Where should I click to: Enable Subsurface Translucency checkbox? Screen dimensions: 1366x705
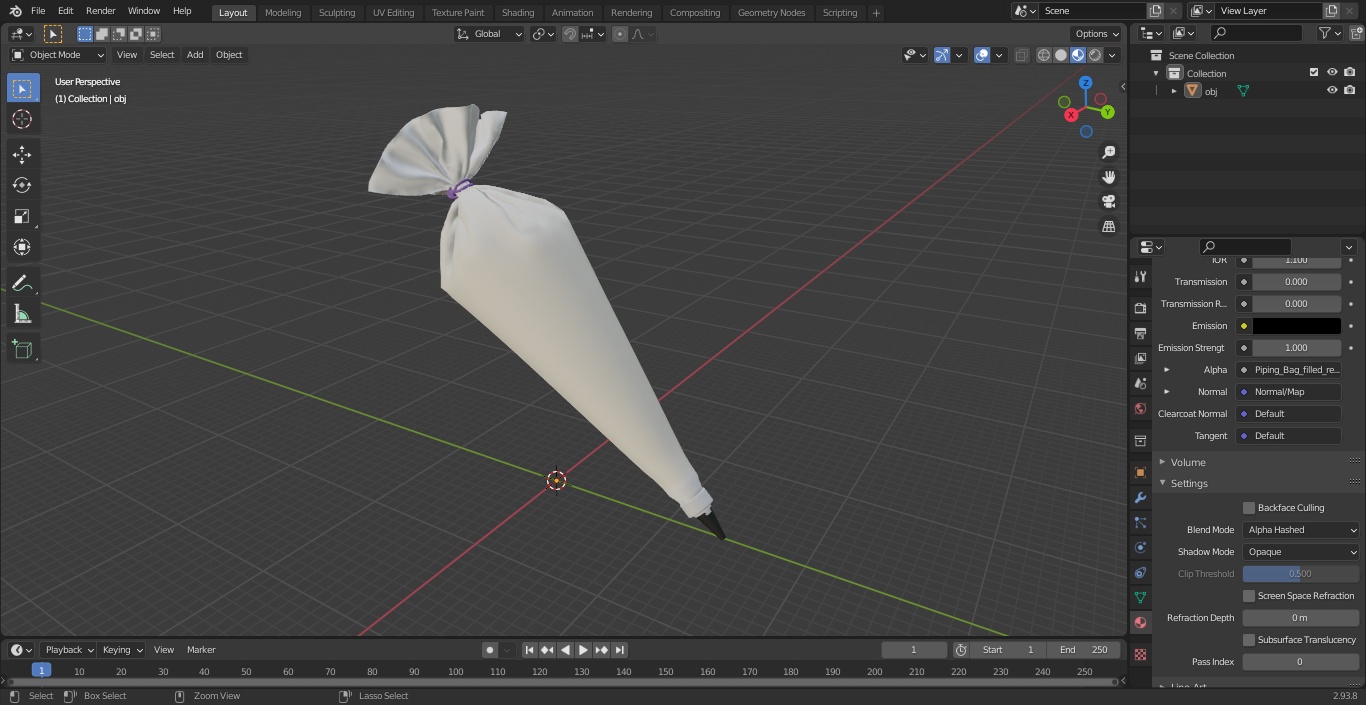click(x=1249, y=640)
